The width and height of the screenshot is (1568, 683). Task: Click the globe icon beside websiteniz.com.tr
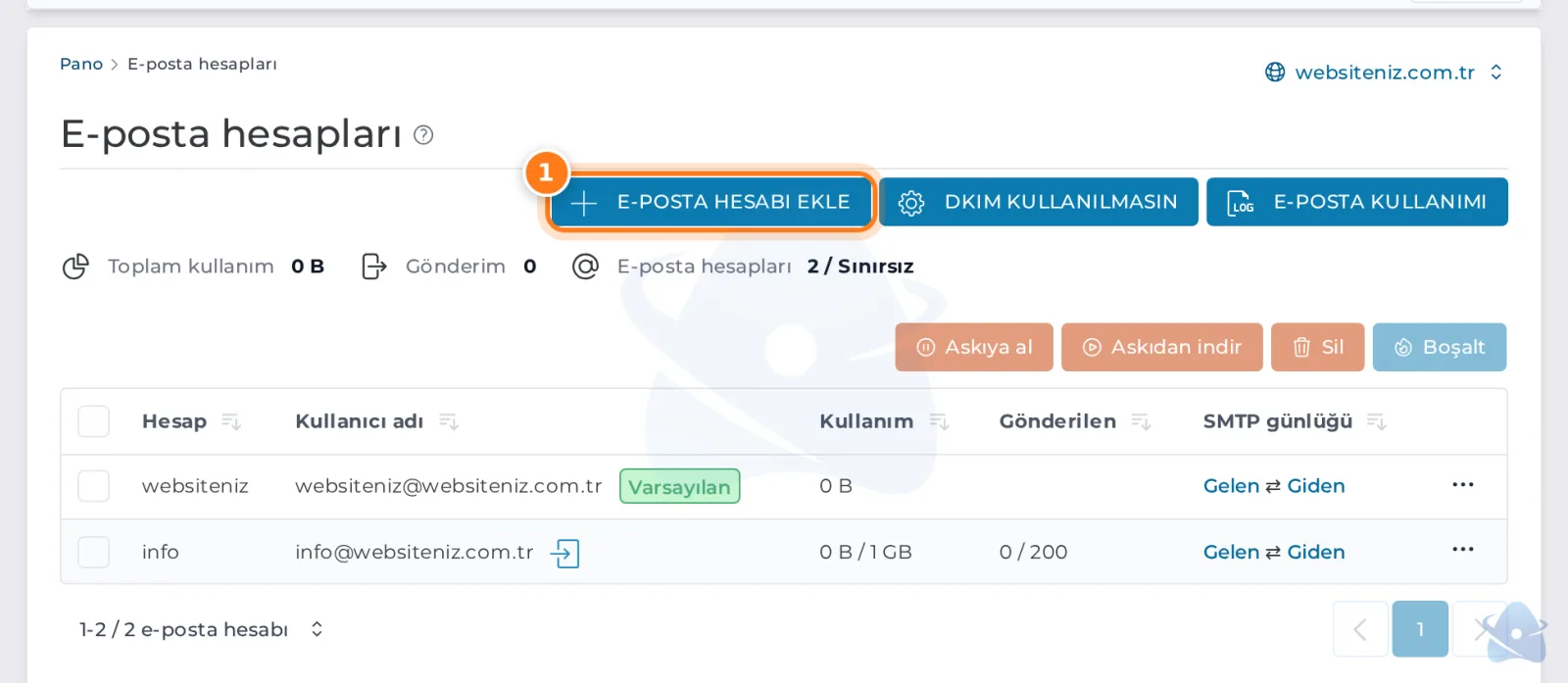point(1275,73)
